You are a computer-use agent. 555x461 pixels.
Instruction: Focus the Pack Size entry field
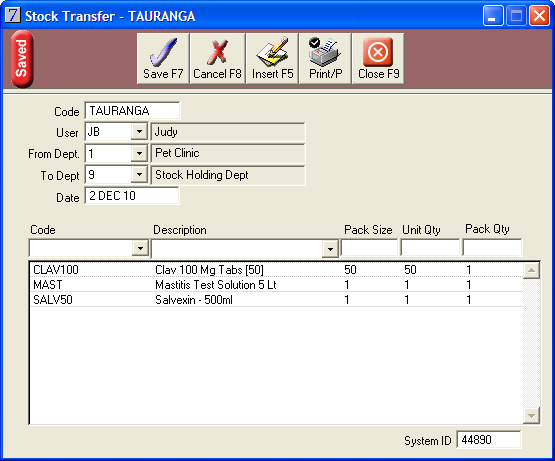pos(369,247)
